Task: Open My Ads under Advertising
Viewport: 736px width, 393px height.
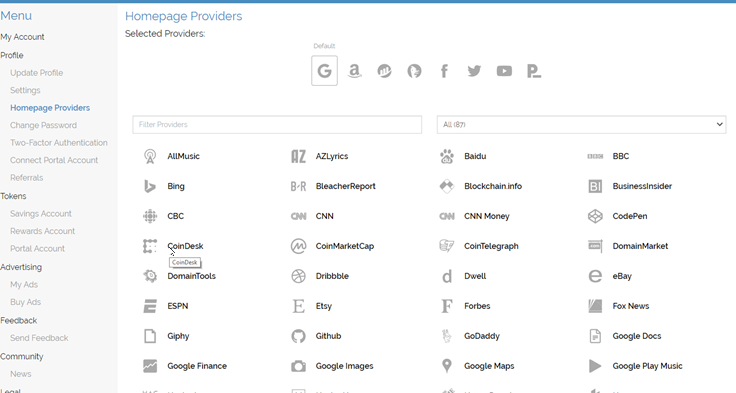Action: coord(24,285)
